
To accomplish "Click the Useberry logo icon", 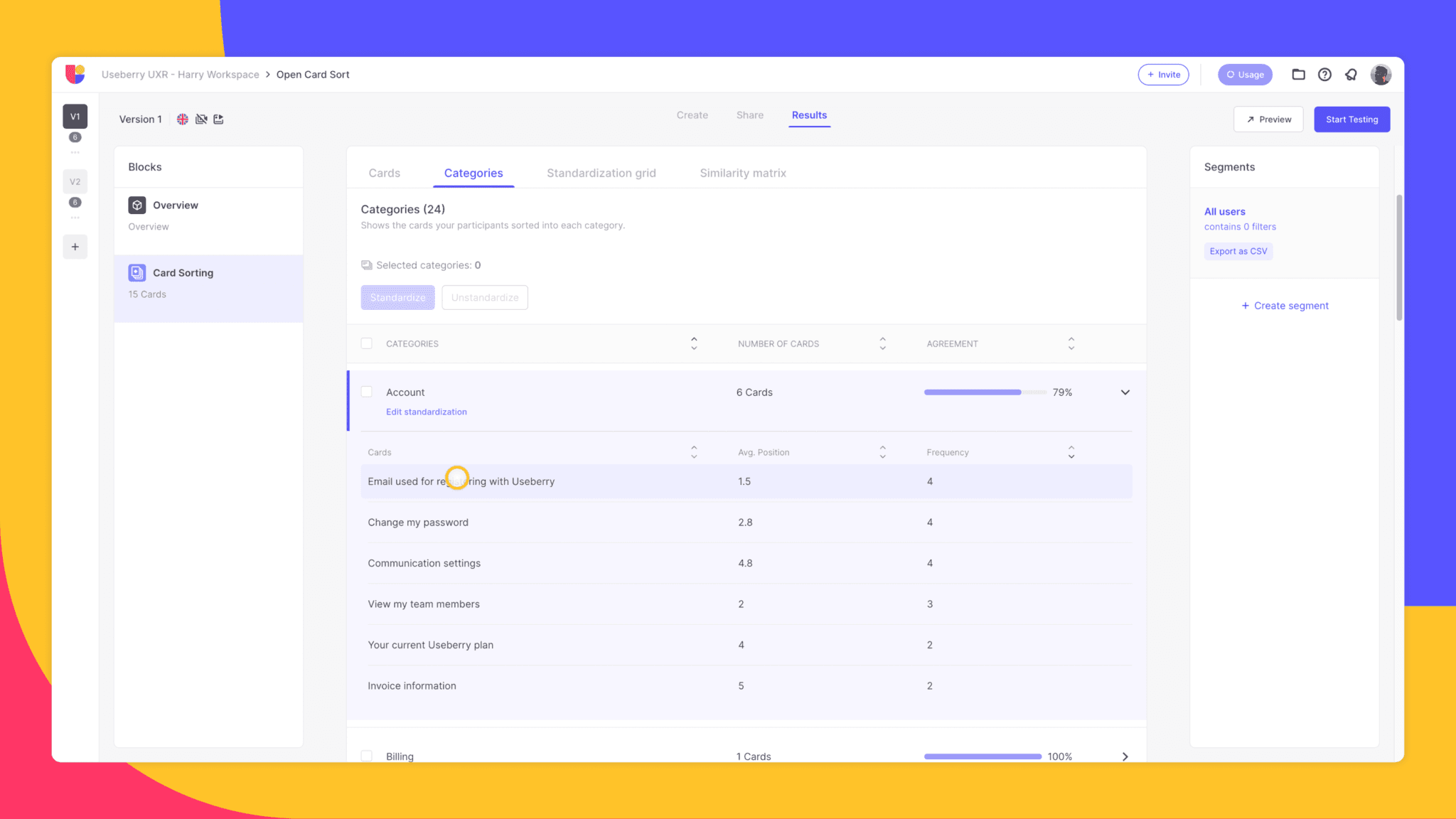I will point(75,74).
